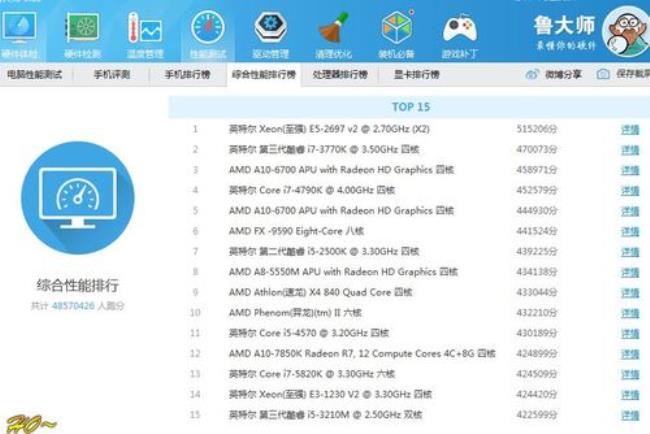
Task: Open 详情 for i5-2500K row
Action: tap(630, 252)
